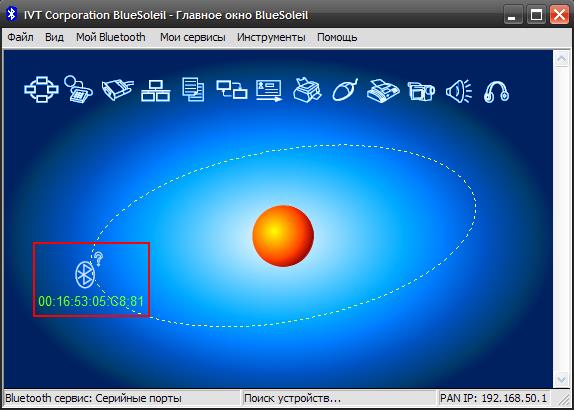Select the Information Synchronization icon

coord(232,90)
